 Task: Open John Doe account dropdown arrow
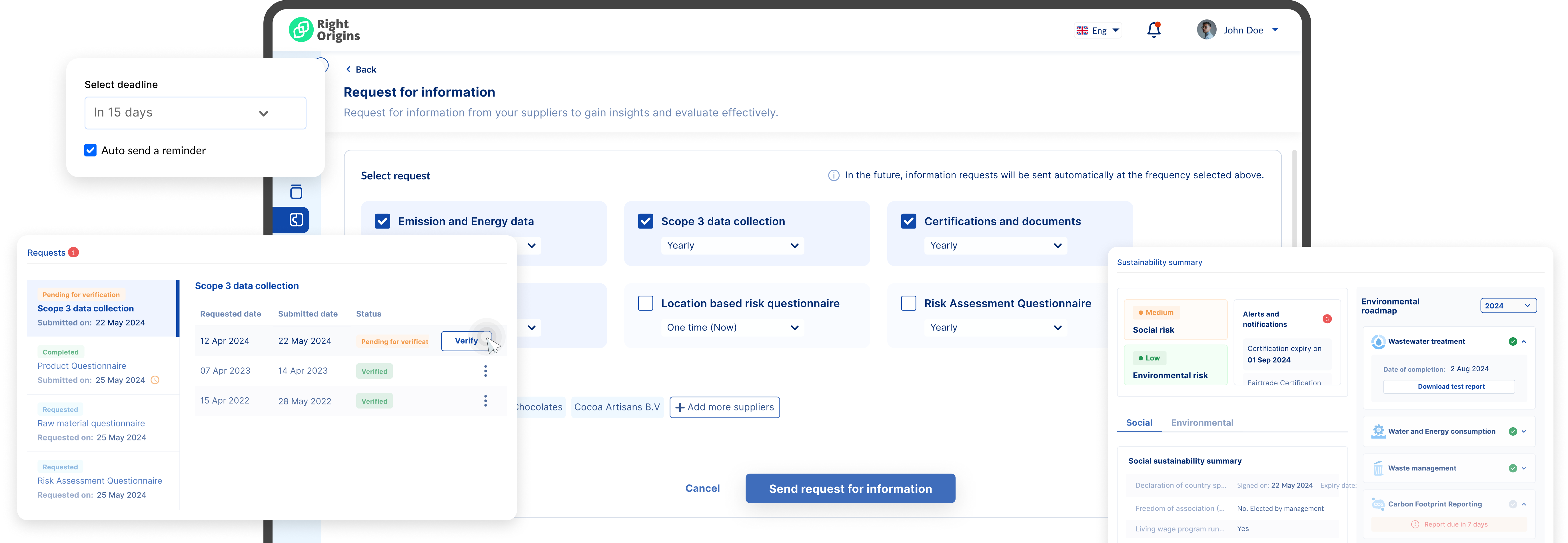pos(1275,30)
